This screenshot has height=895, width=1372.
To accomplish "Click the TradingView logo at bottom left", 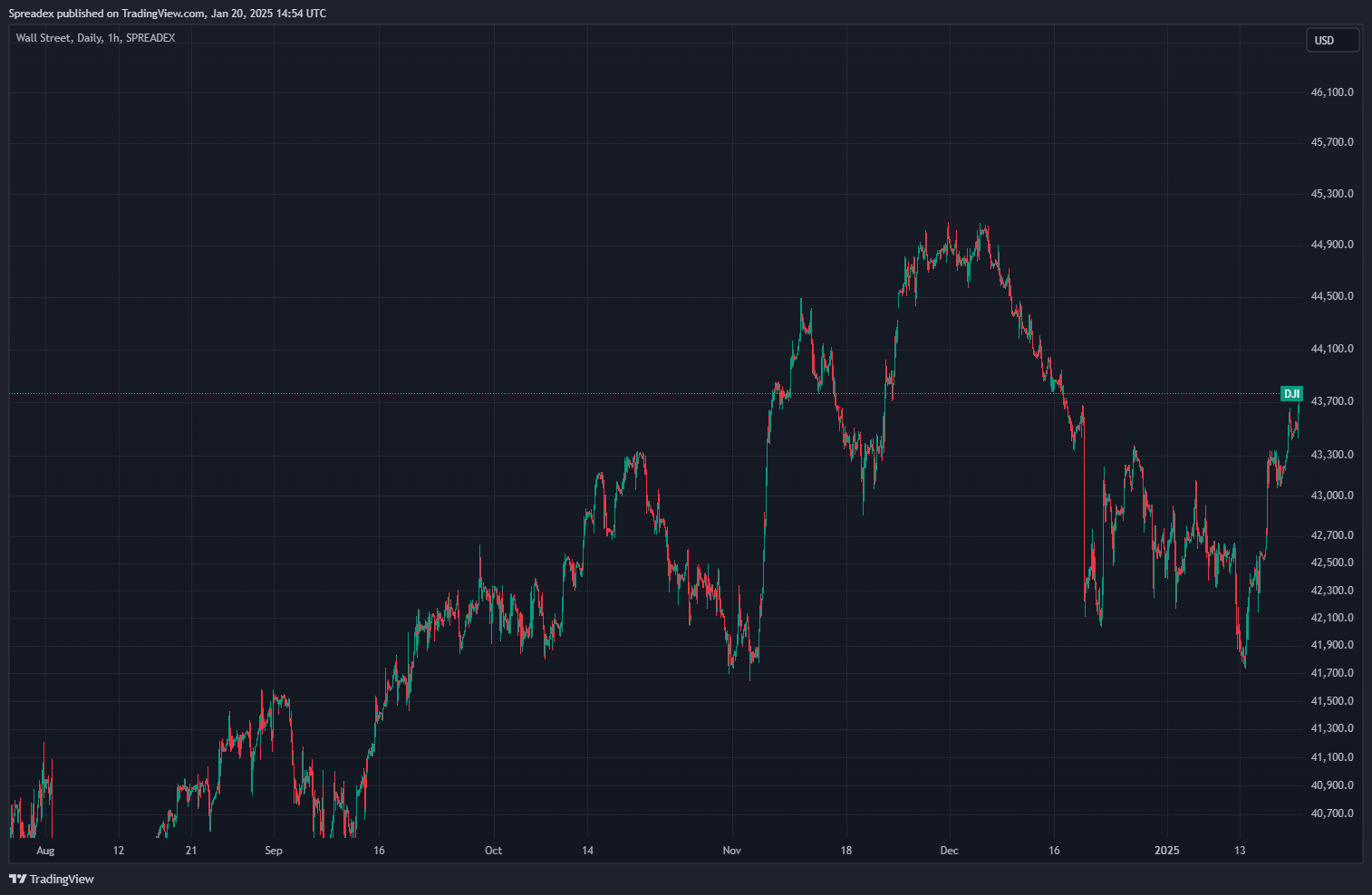I will (x=52, y=879).
